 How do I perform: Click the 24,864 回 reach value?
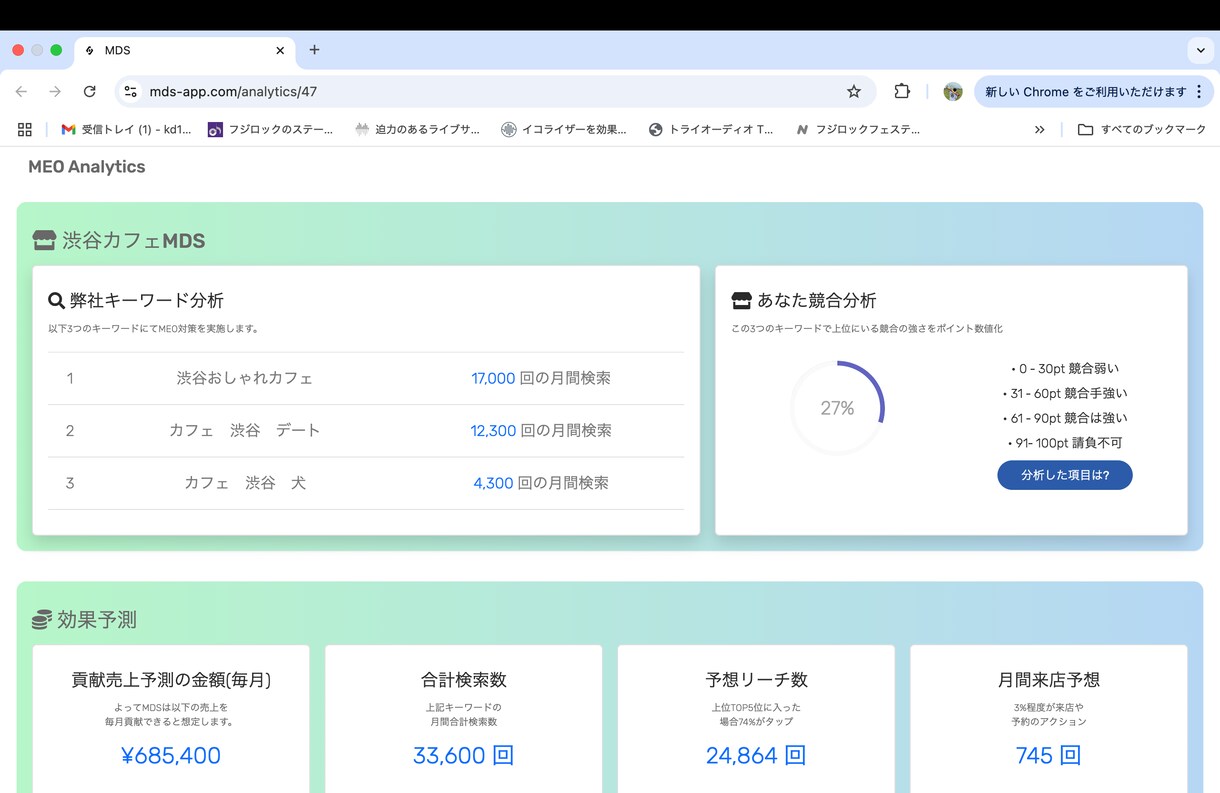[756, 755]
